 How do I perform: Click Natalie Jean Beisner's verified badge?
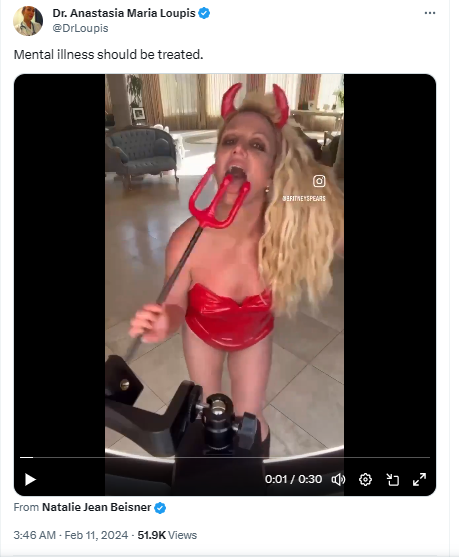[160, 508]
